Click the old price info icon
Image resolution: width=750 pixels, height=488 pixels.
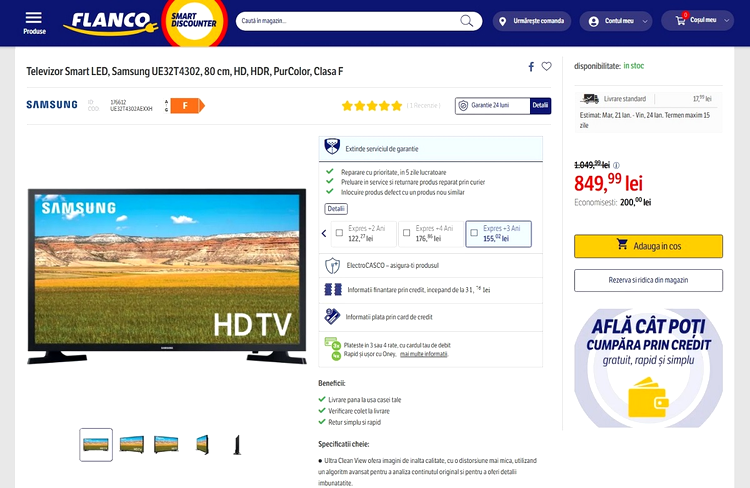(x=617, y=166)
